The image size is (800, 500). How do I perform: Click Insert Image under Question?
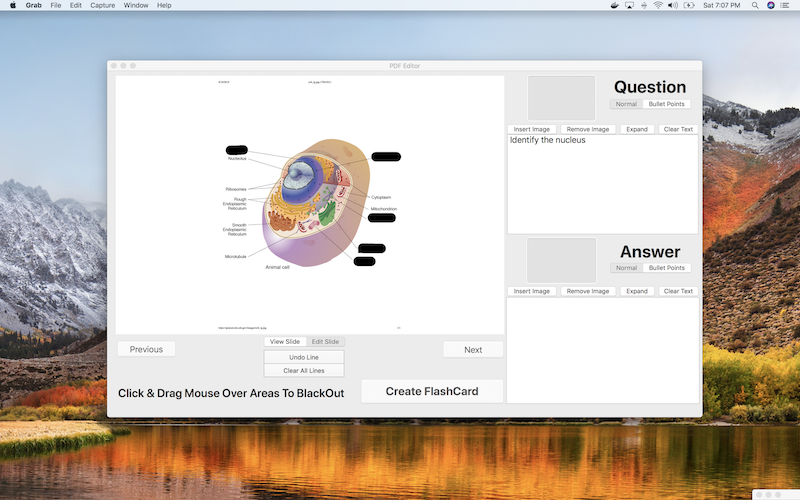coord(532,129)
